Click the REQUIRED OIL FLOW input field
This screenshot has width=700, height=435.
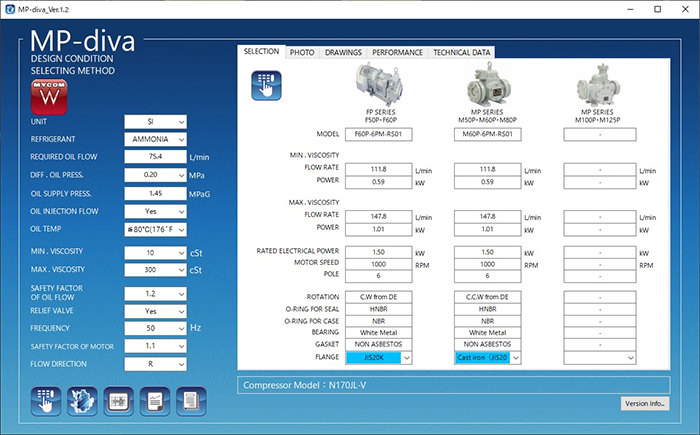point(155,157)
